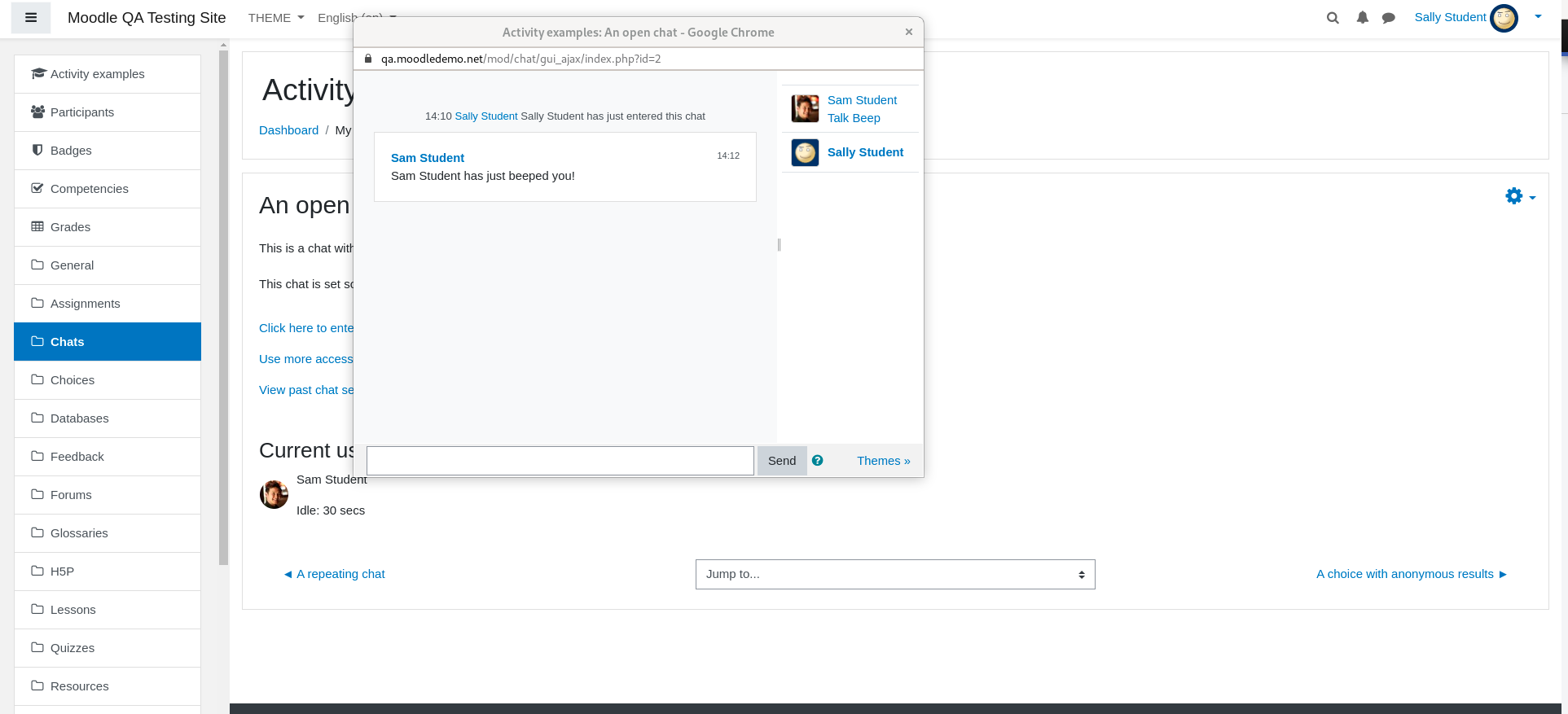Open Competencies in the sidebar
This screenshot has height=714, width=1568.
108,189
